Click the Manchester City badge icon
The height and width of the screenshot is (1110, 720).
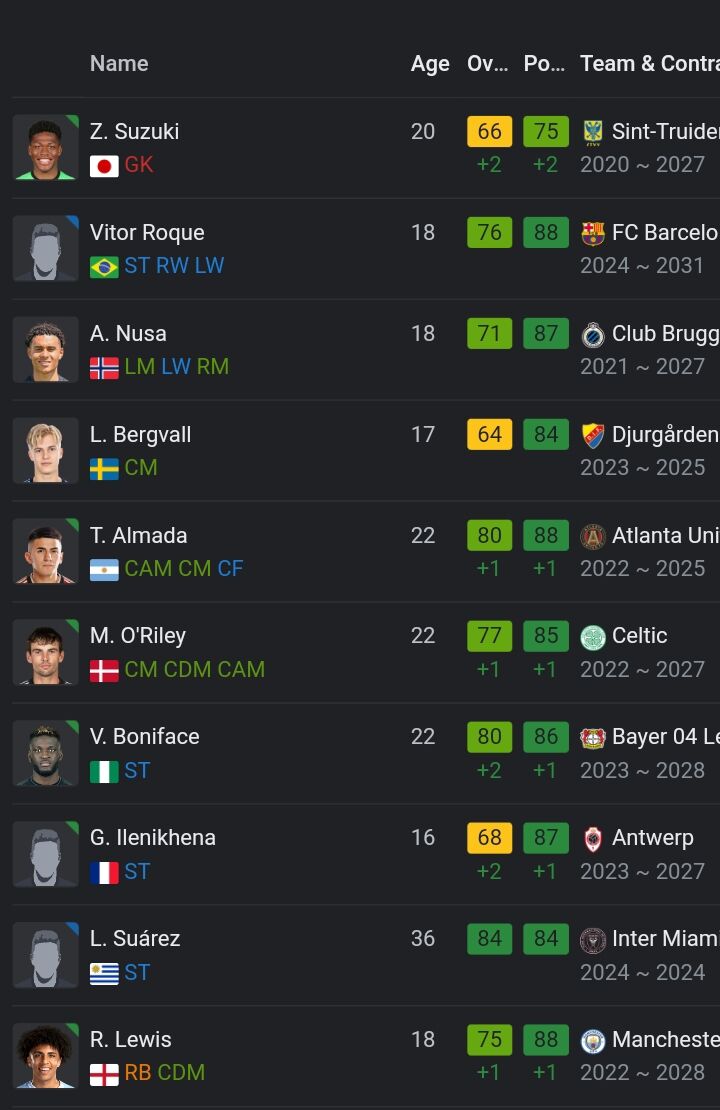pos(593,1040)
